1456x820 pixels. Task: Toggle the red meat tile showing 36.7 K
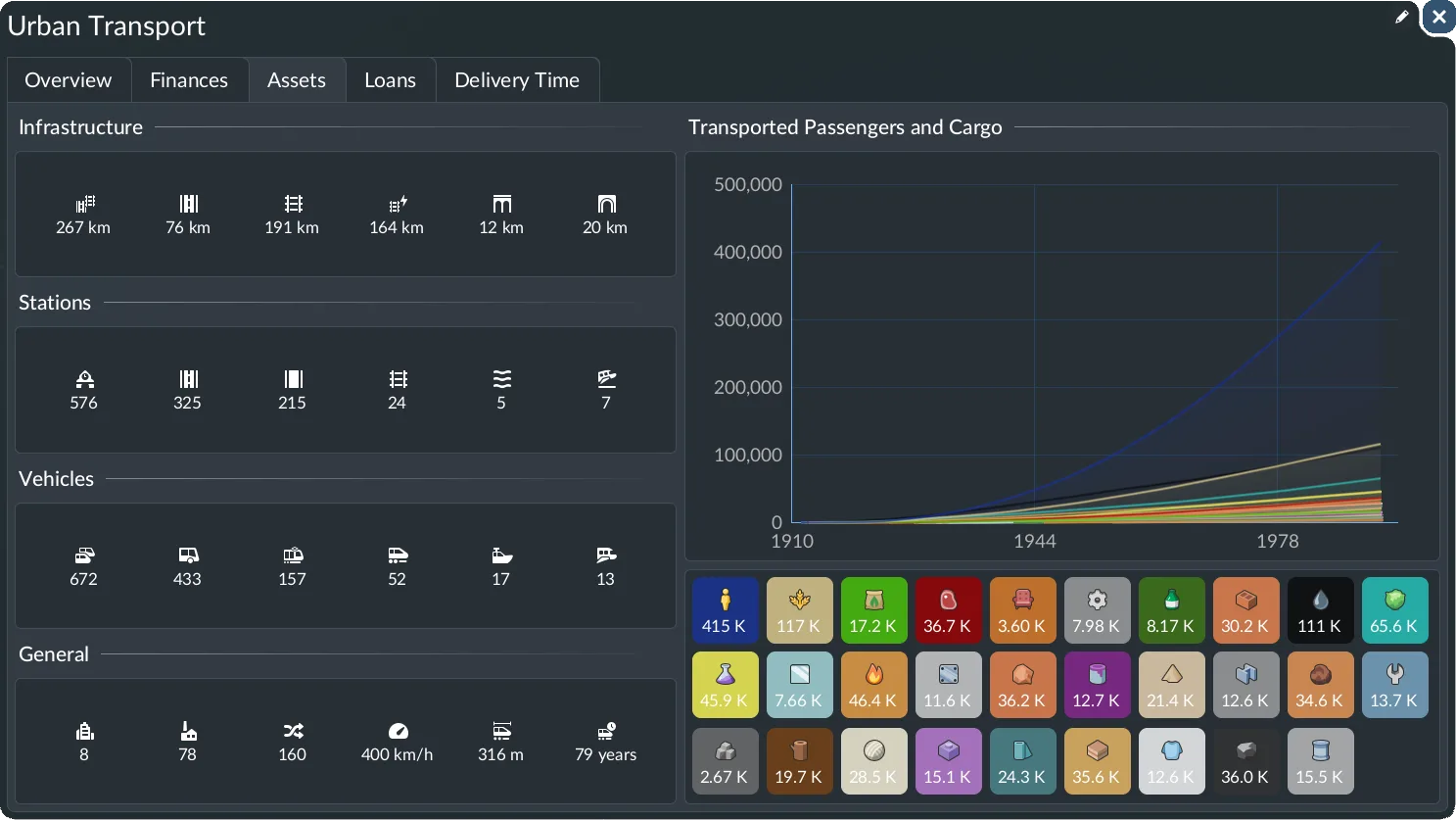coord(949,610)
